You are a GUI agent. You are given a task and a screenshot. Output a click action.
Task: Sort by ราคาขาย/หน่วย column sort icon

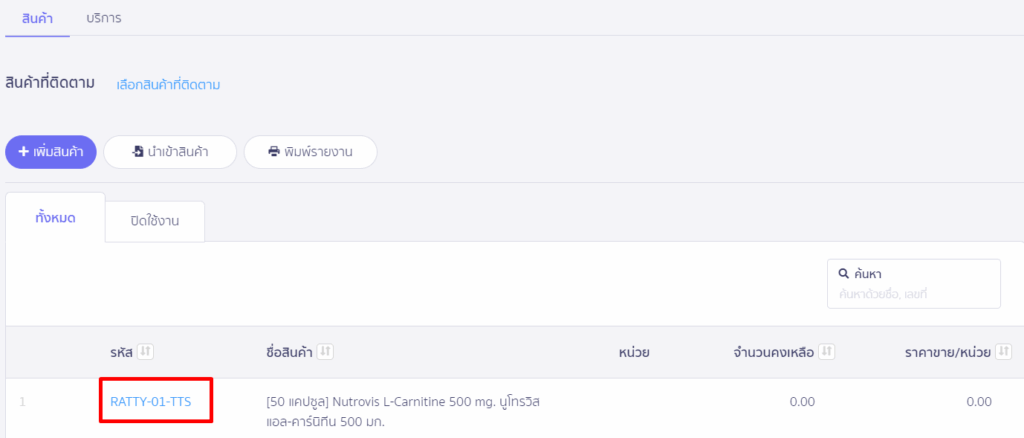coord(1004,352)
